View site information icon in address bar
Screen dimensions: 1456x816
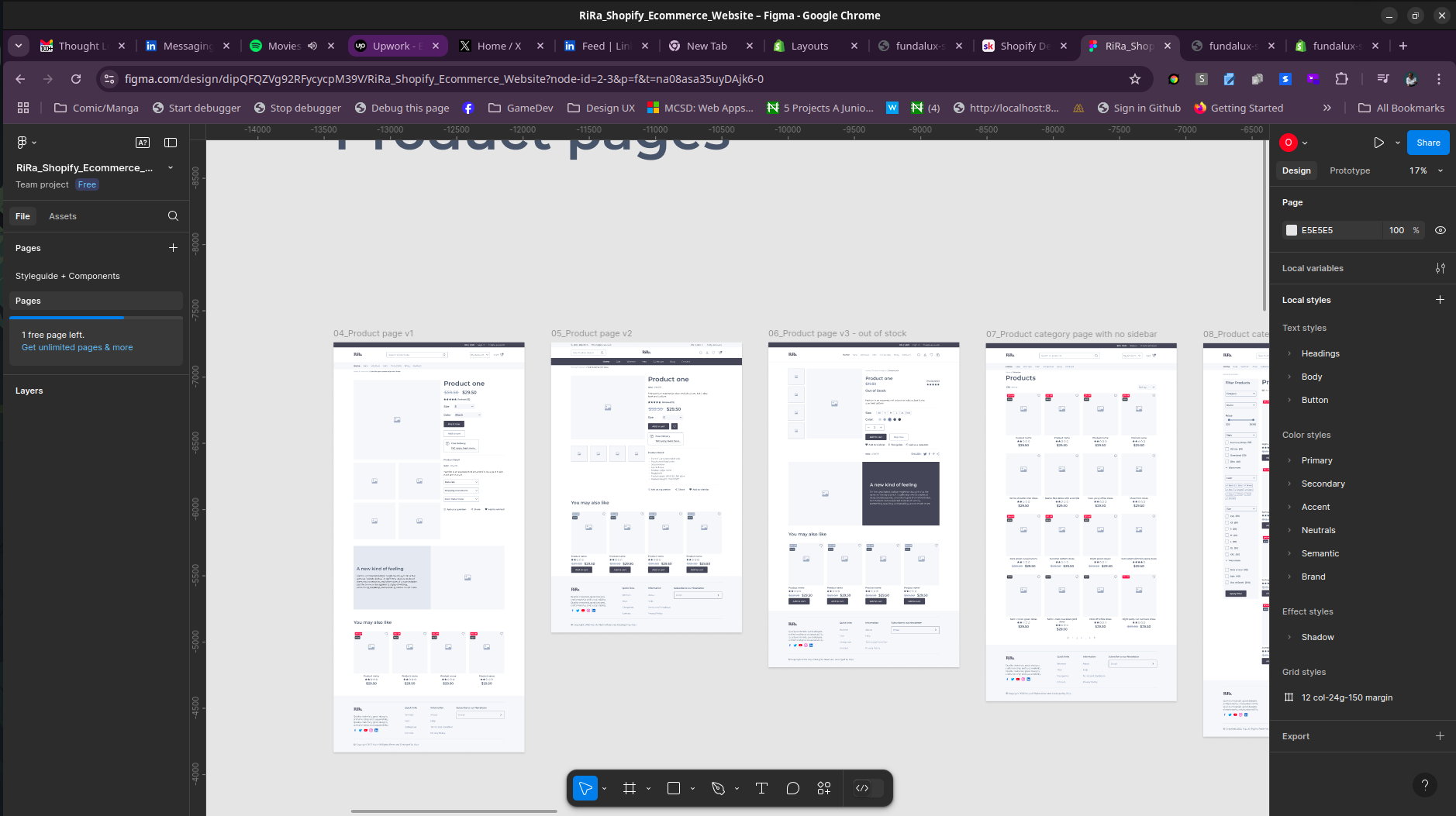[x=109, y=79]
